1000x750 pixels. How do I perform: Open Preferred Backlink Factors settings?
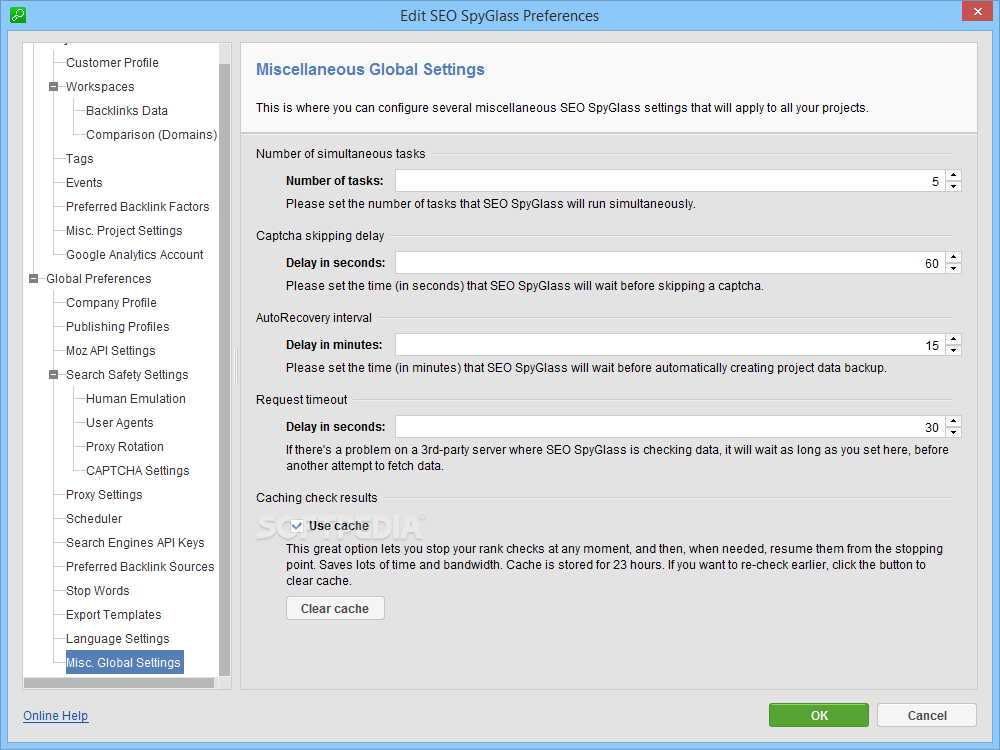point(138,207)
